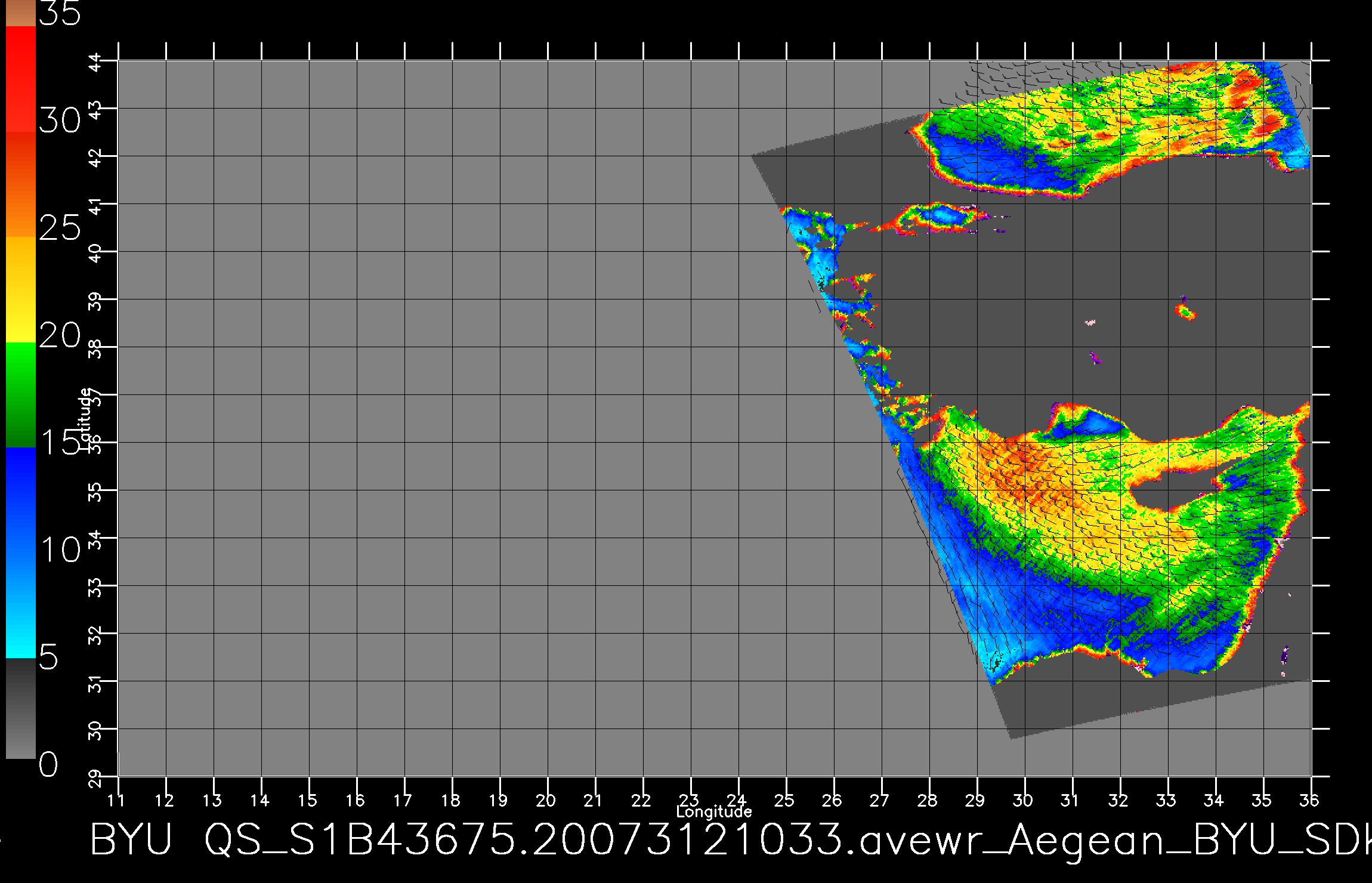The width and height of the screenshot is (1372, 883).
Task: Click the dark blue segment of the color bar
Action: [20, 499]
